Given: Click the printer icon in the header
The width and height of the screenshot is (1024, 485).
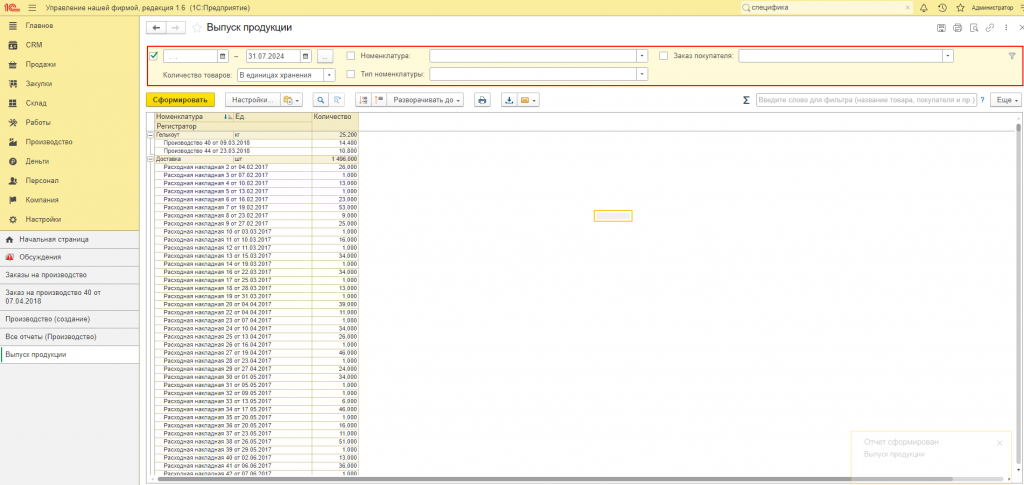Looking at the screenshot, I should click(957, 28).
